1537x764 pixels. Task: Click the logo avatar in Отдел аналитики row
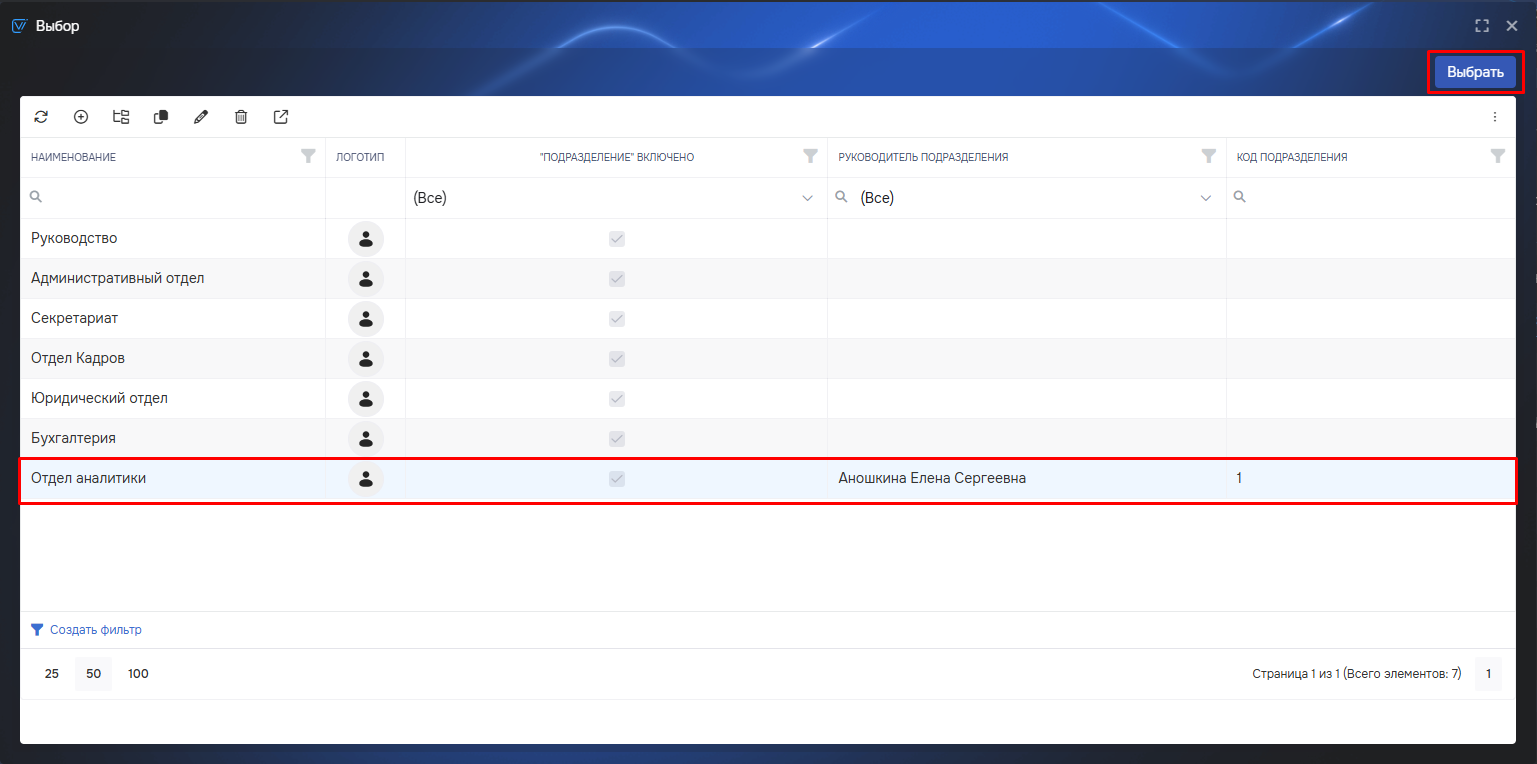tap(366, 479)
